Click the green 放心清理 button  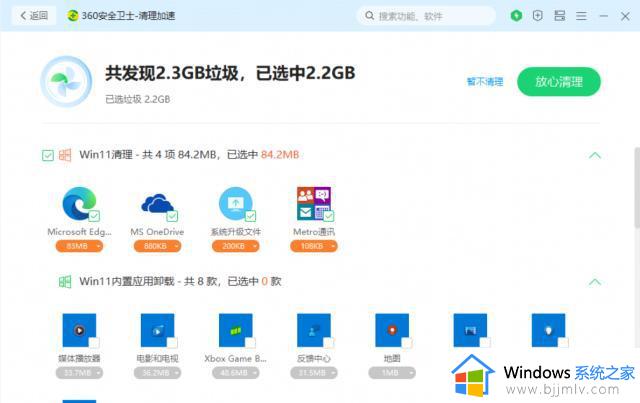[x=559, y=82]
